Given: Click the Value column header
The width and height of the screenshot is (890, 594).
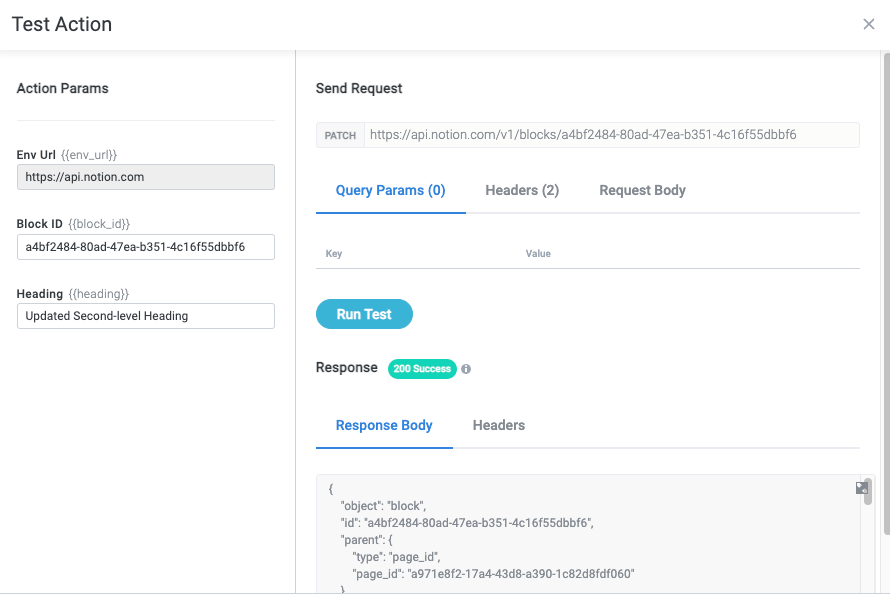Looking at the screenshot, I should tap(538, 254).
